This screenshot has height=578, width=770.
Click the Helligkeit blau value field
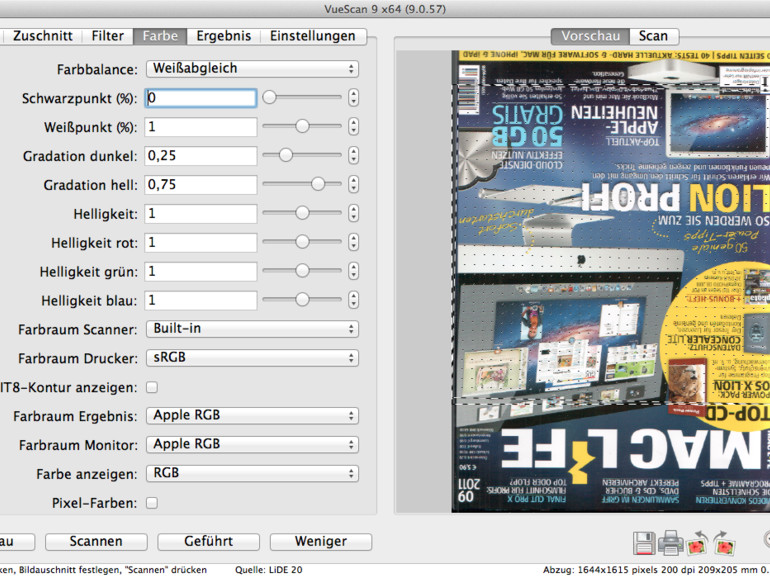pos(201,301)
